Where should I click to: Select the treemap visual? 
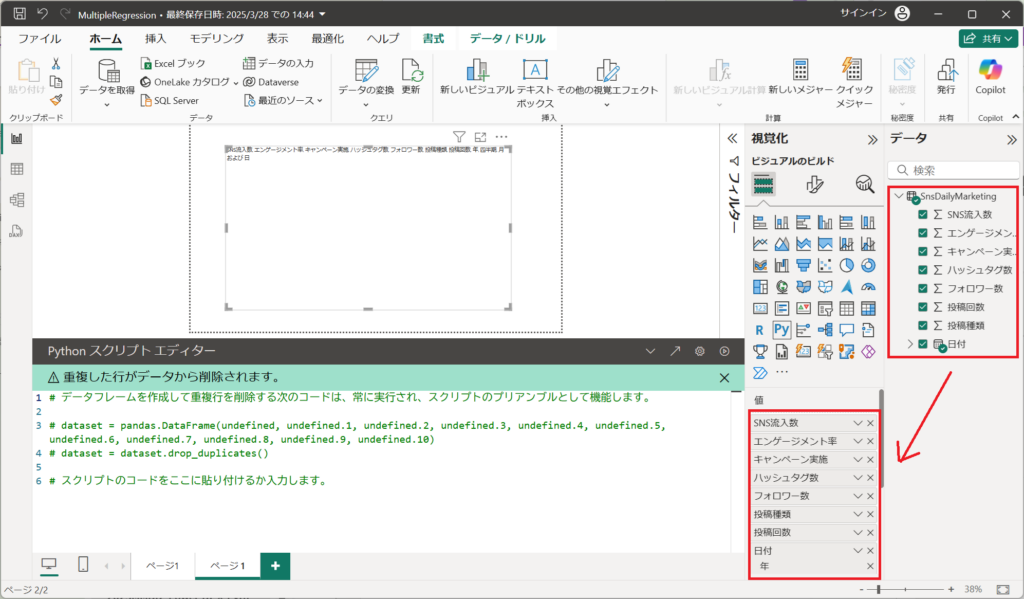(x=760, y=287)
